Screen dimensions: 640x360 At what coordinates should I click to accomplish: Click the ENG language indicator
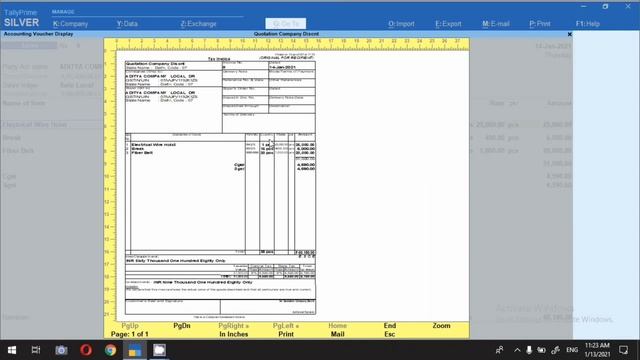click(572, 350)
